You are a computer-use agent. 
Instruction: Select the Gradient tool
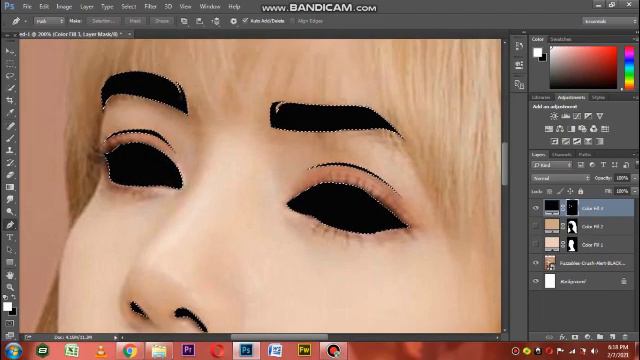(10, 187)
